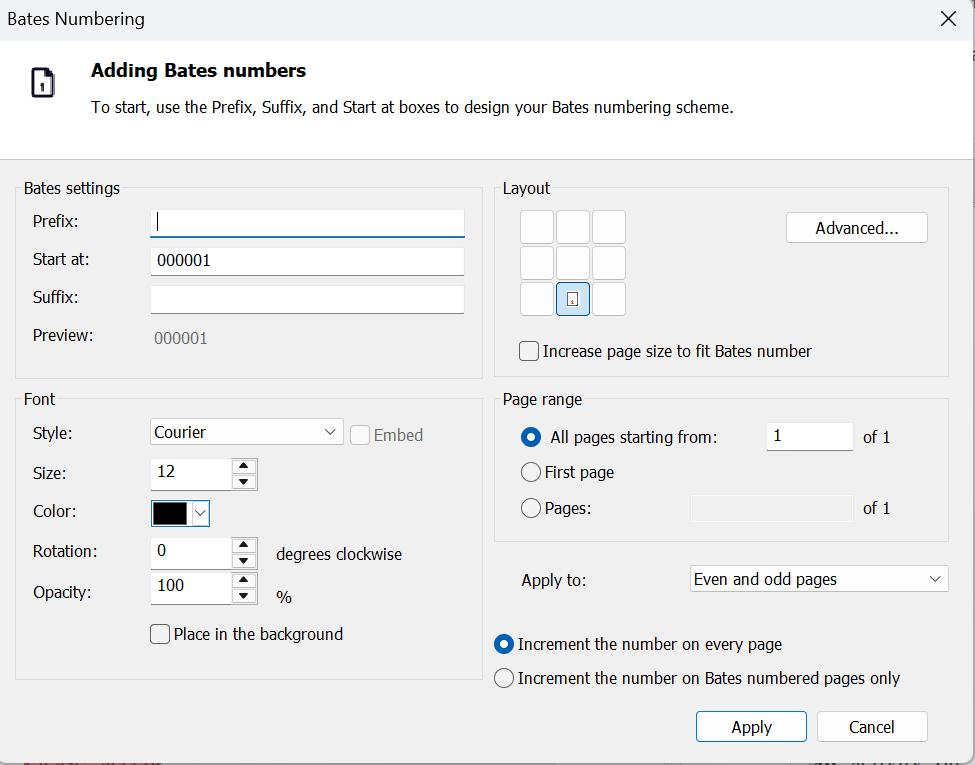Image resolution: width=975 pixels, height=765 pixels.
Task: Select top-left layout position cell
Action: (x=537, y=227)
